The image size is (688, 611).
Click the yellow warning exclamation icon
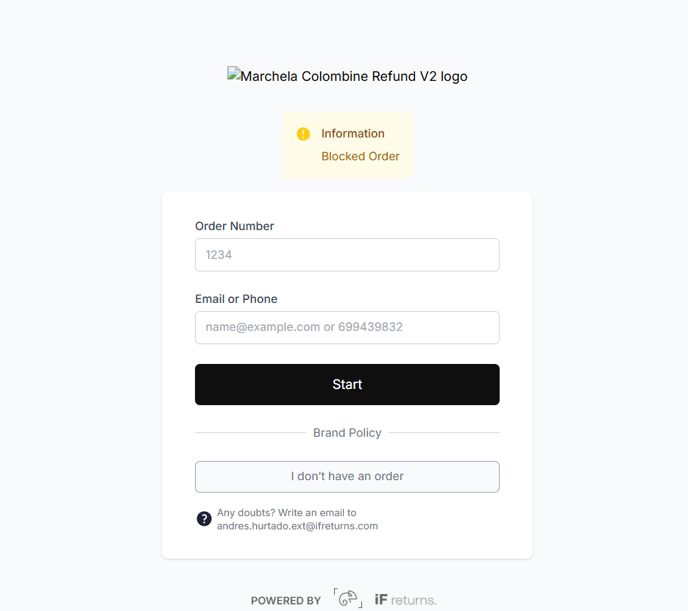click(303, 134)
